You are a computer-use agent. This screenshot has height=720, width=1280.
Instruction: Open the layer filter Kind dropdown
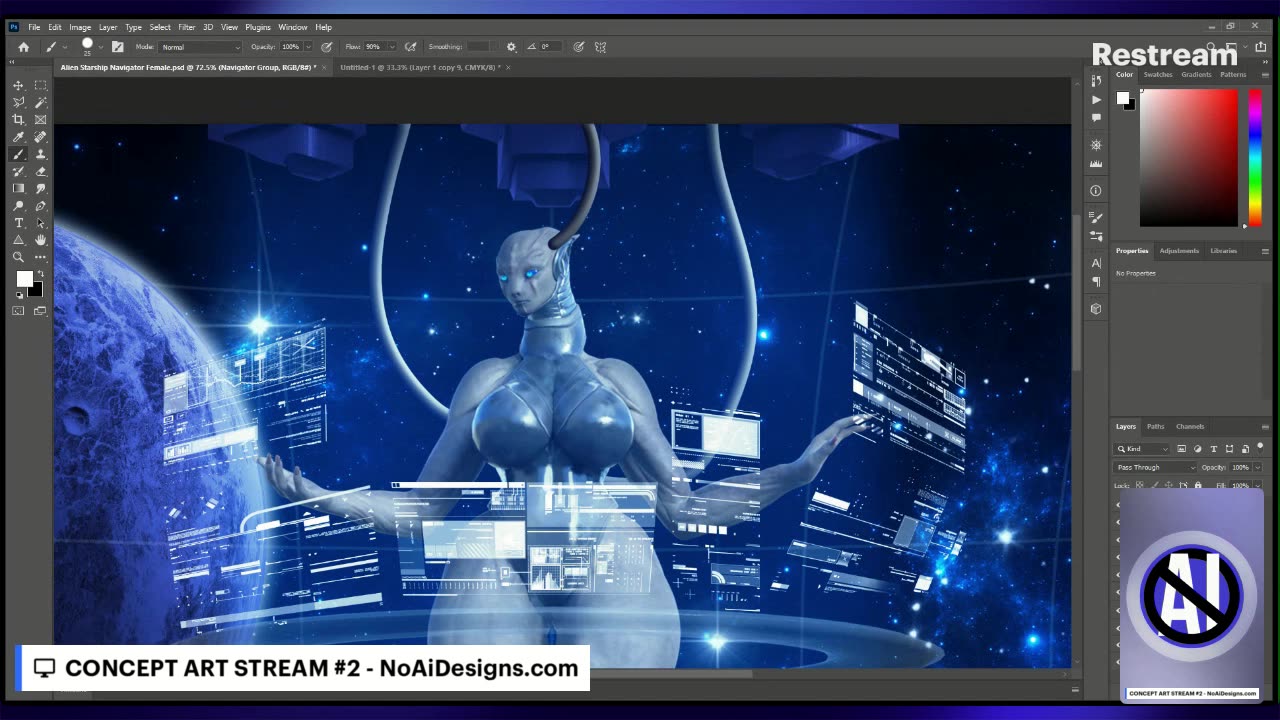point(1142,449)
